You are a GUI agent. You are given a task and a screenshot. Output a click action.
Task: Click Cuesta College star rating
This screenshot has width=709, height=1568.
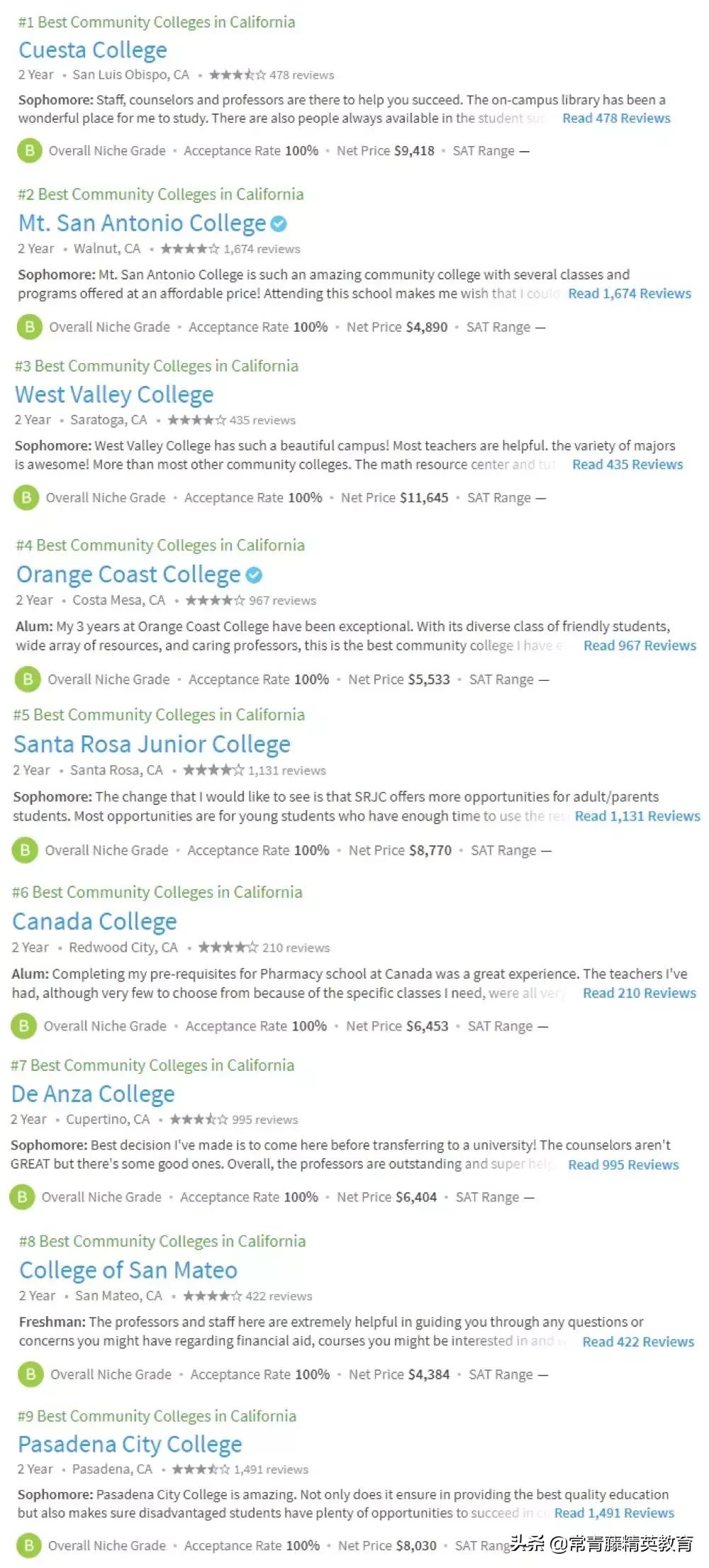[238, 75]
